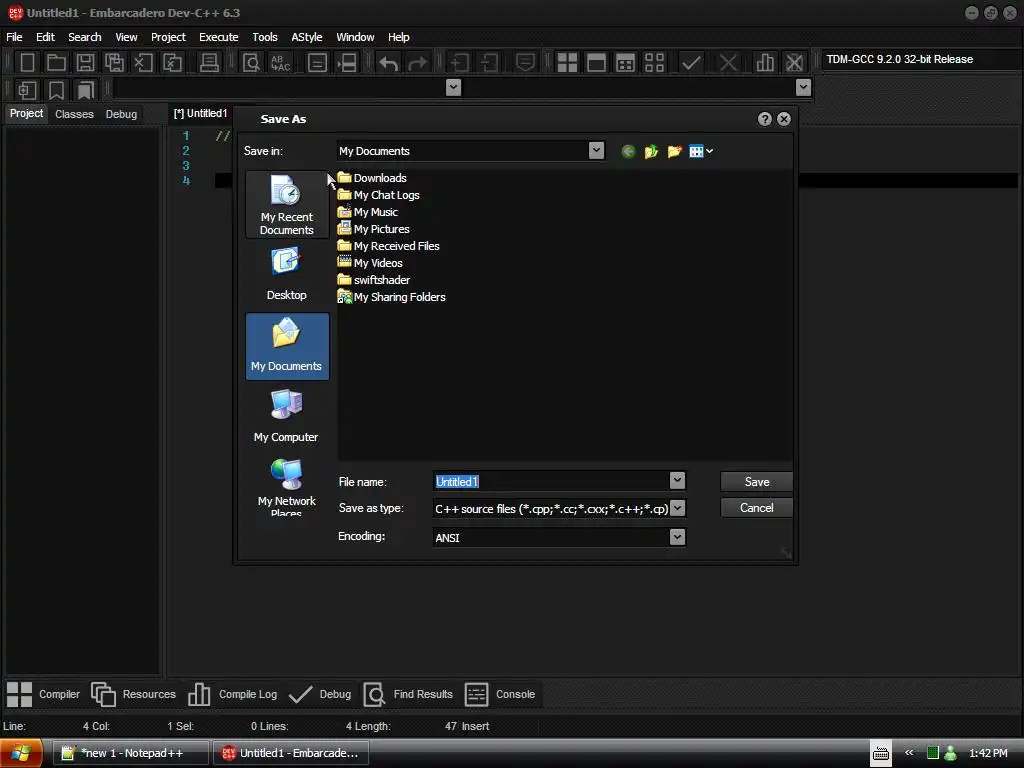Expand the Save as type dropdown arrow

[x=677, y=508]
